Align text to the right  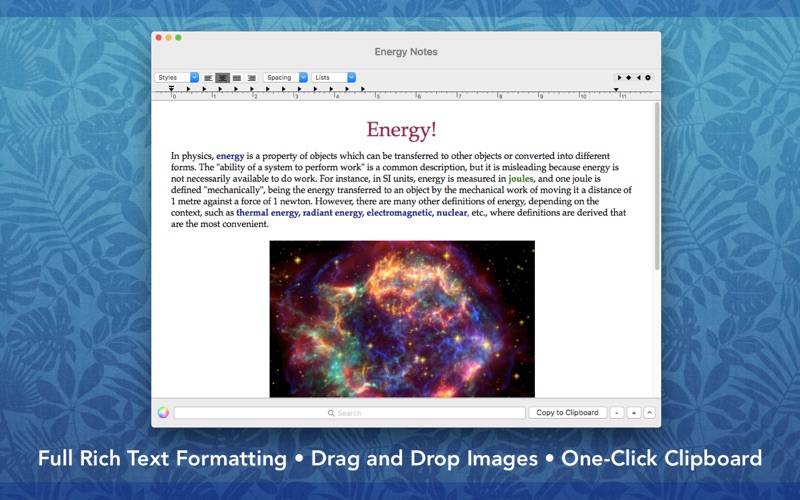coord(251,78)
